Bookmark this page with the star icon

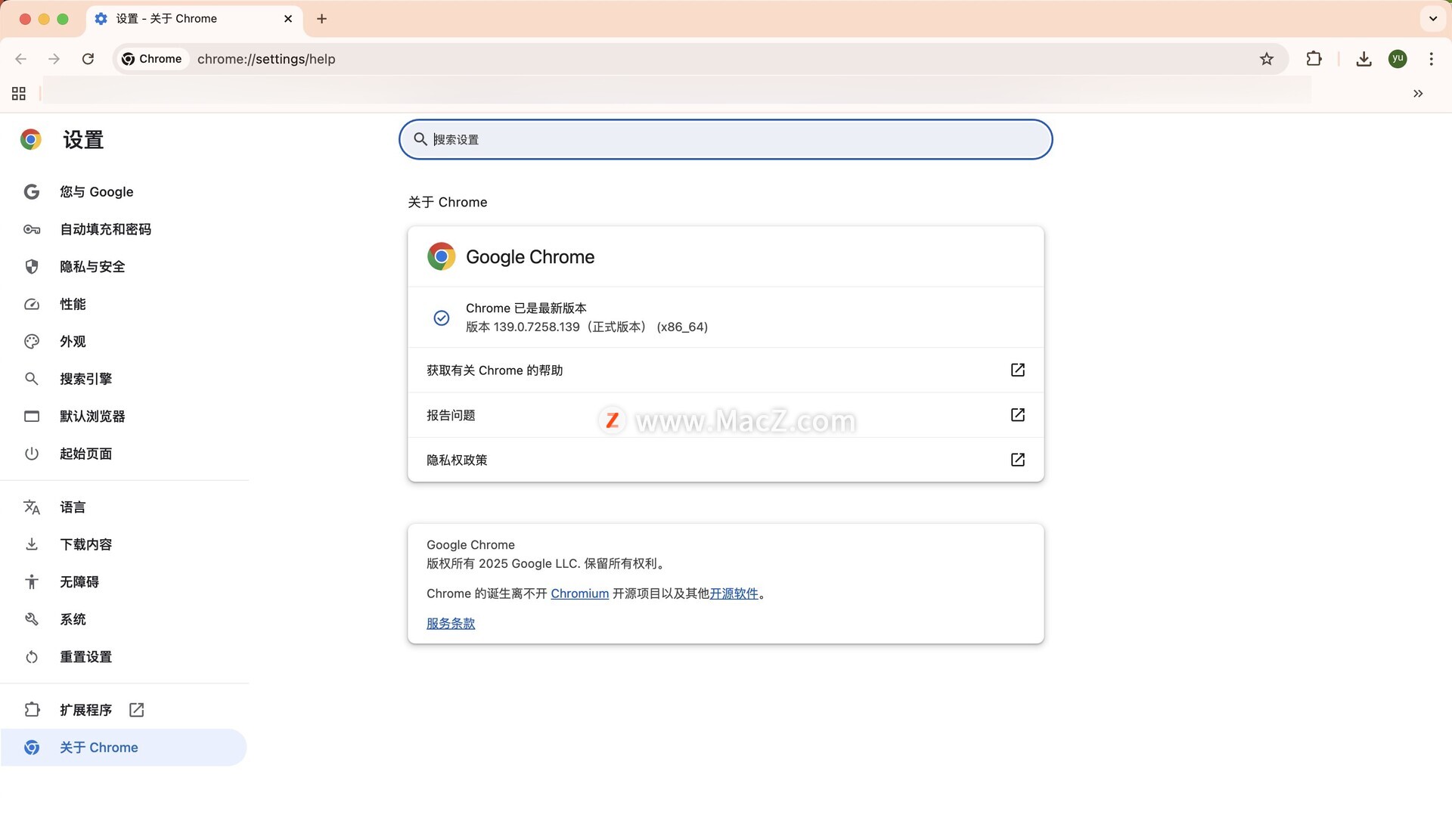[1267, 59]
